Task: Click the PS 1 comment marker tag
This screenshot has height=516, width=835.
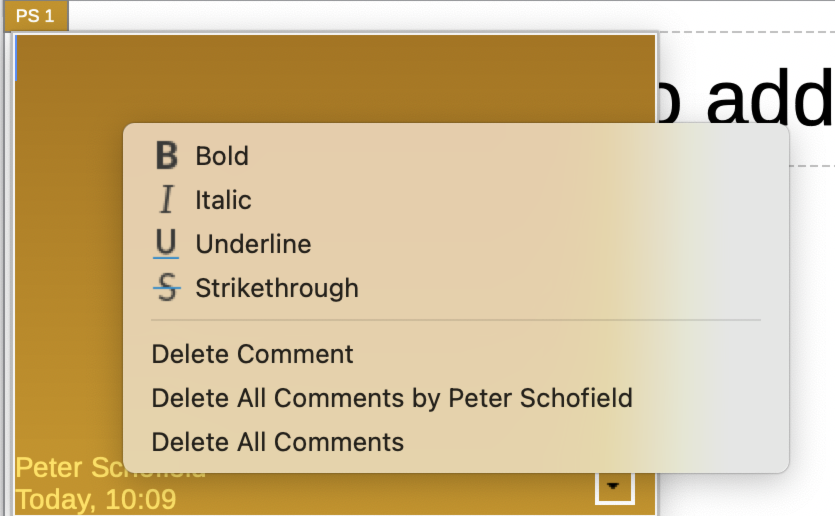Action: click(35, 16)
